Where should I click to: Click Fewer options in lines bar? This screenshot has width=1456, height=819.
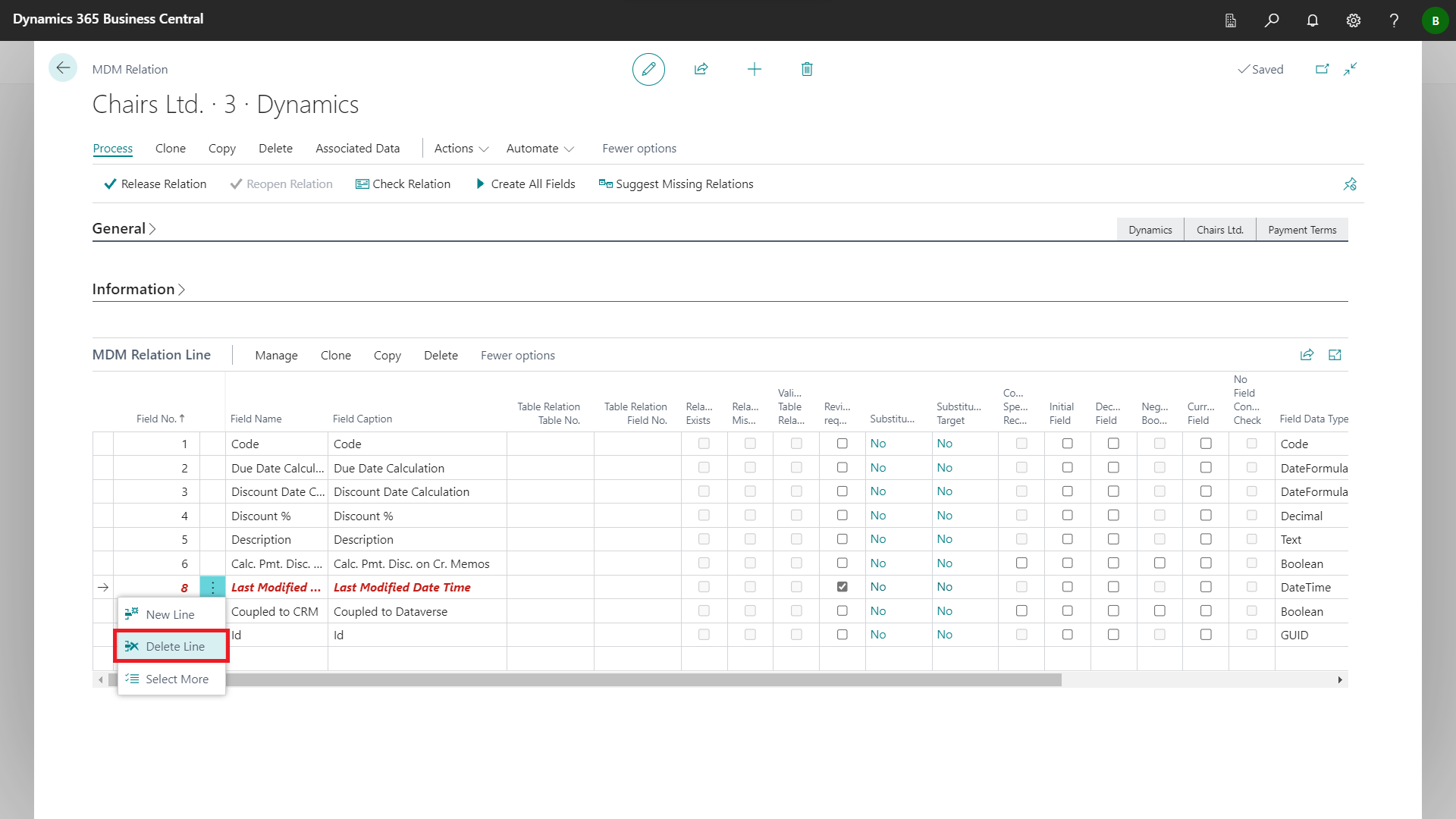[517, 356]
